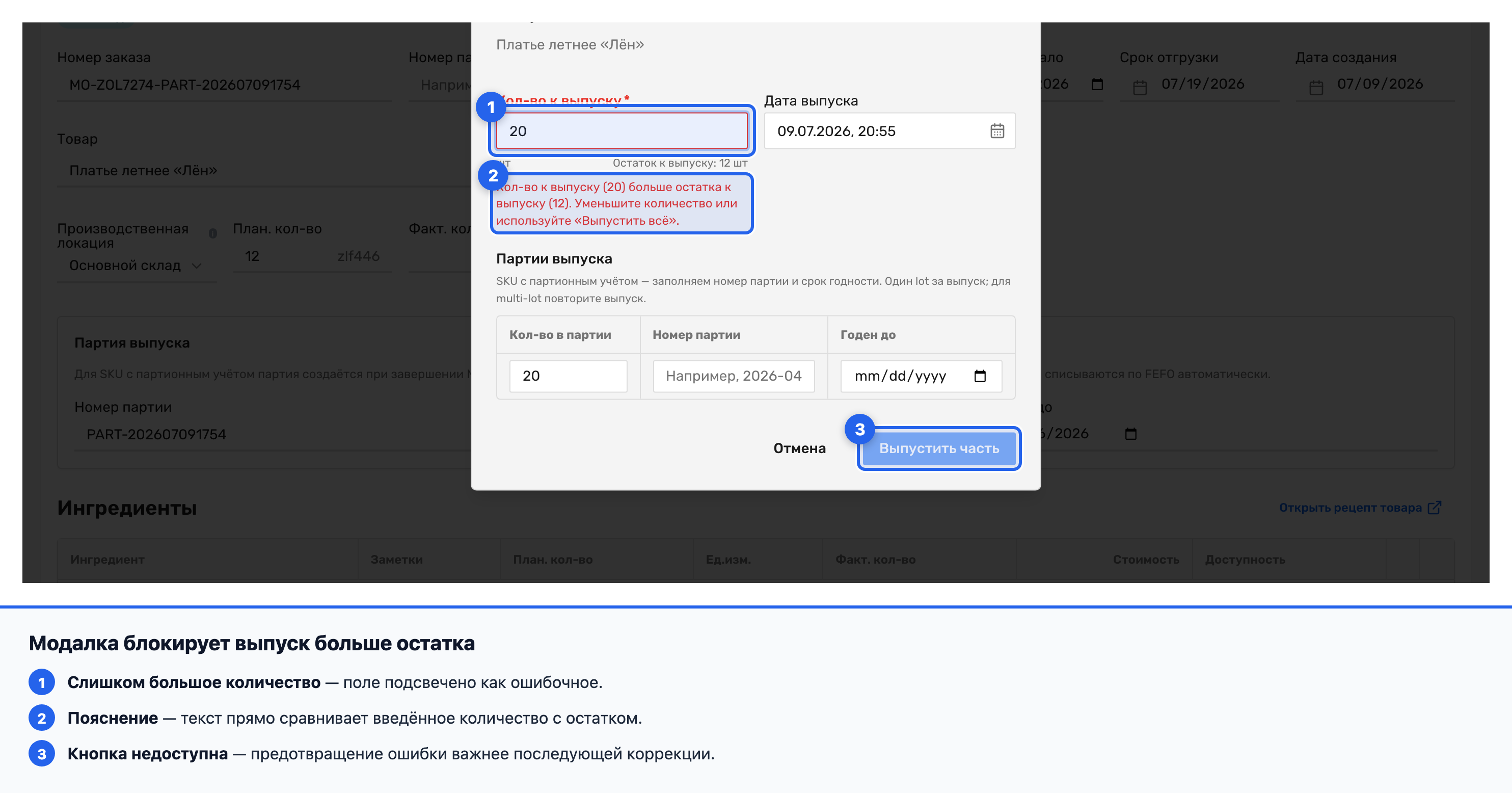Click the Кол-во в партии input

(568, 376)
